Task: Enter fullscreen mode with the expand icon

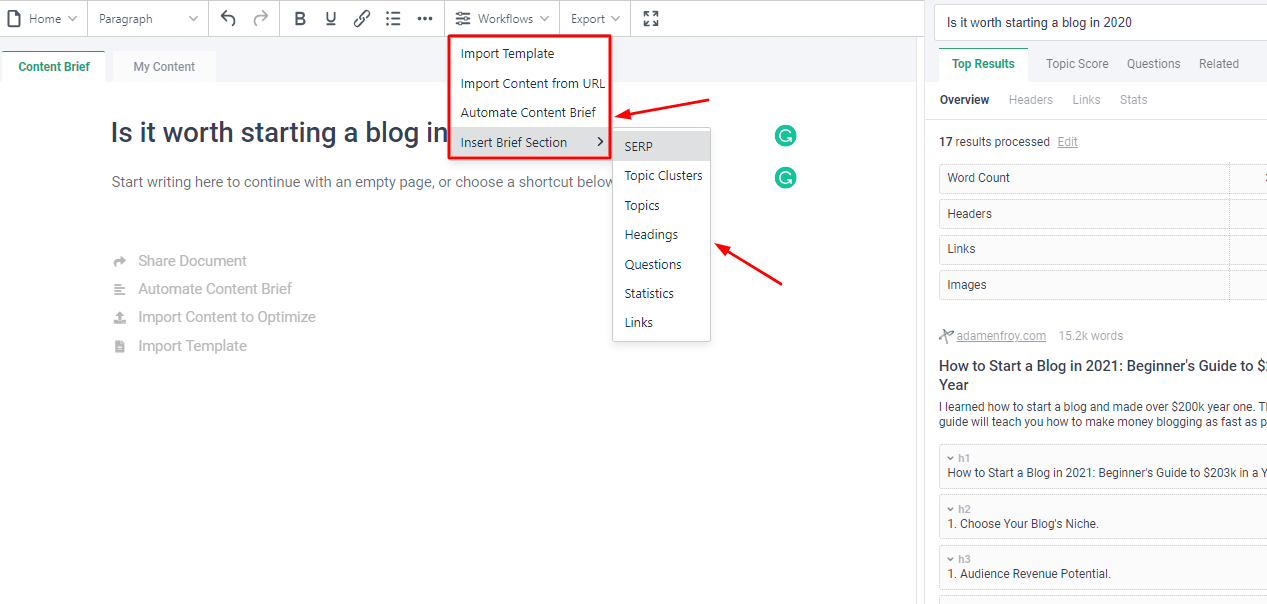Action: (651, 18)
